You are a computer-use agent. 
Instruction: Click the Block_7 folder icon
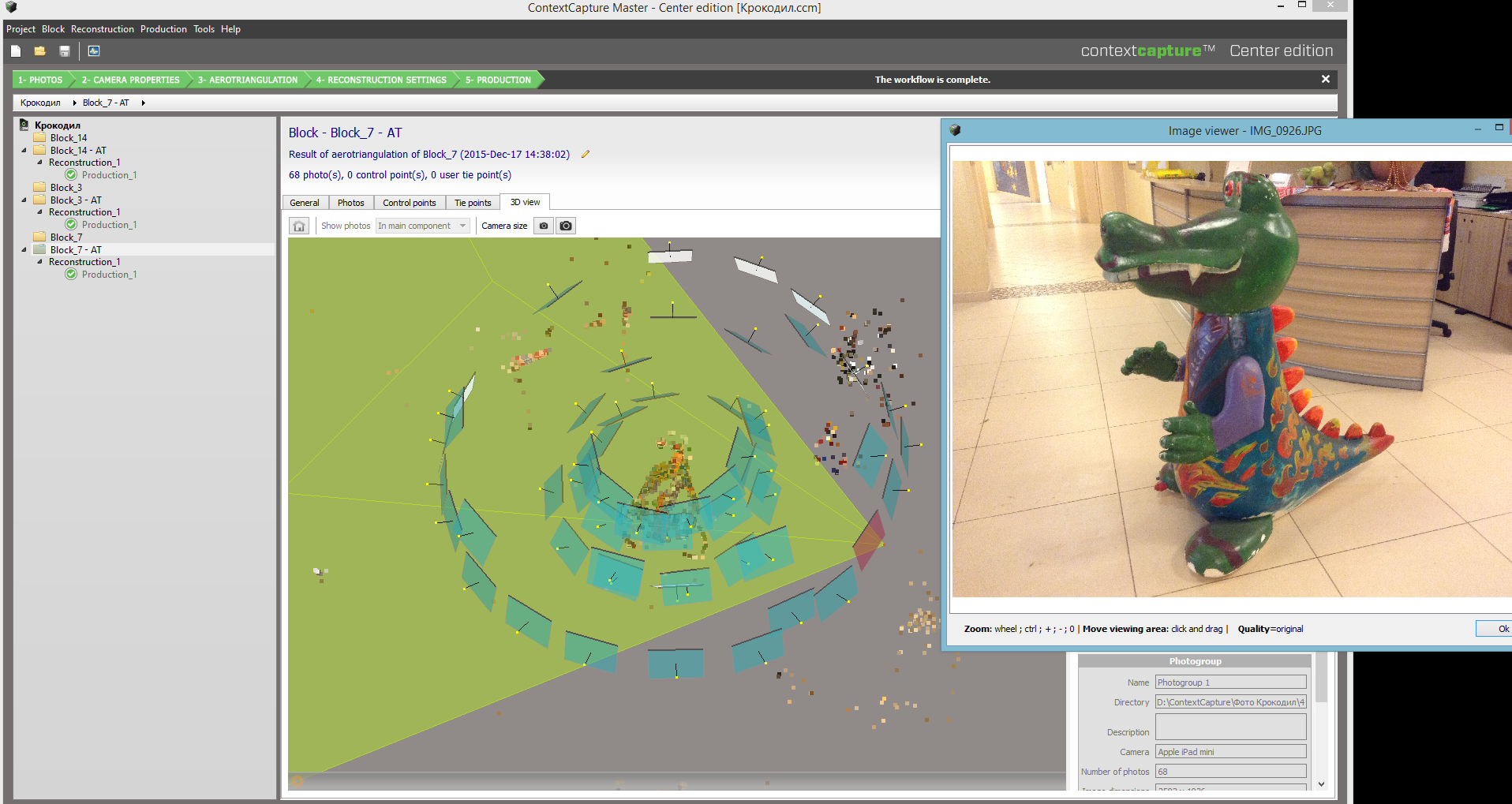point(40,237)
